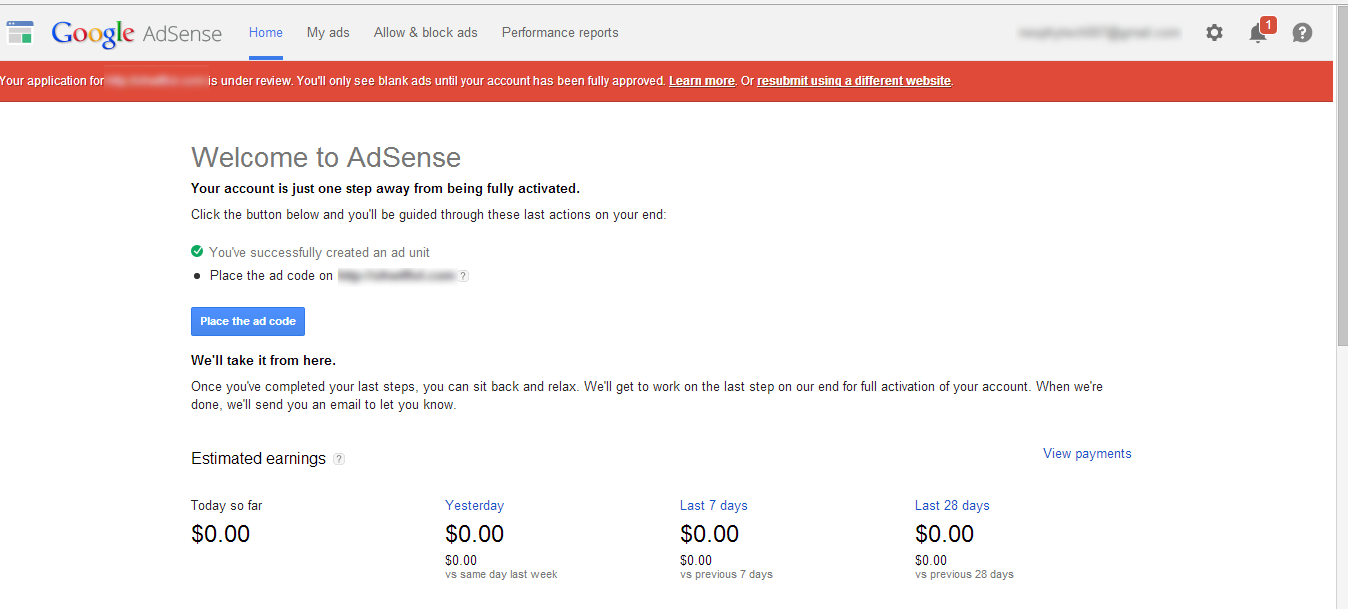Switch to the Home tab
Image resolution: width=1348 pixels, height=609 pixels.
click(x=266, y=33)
